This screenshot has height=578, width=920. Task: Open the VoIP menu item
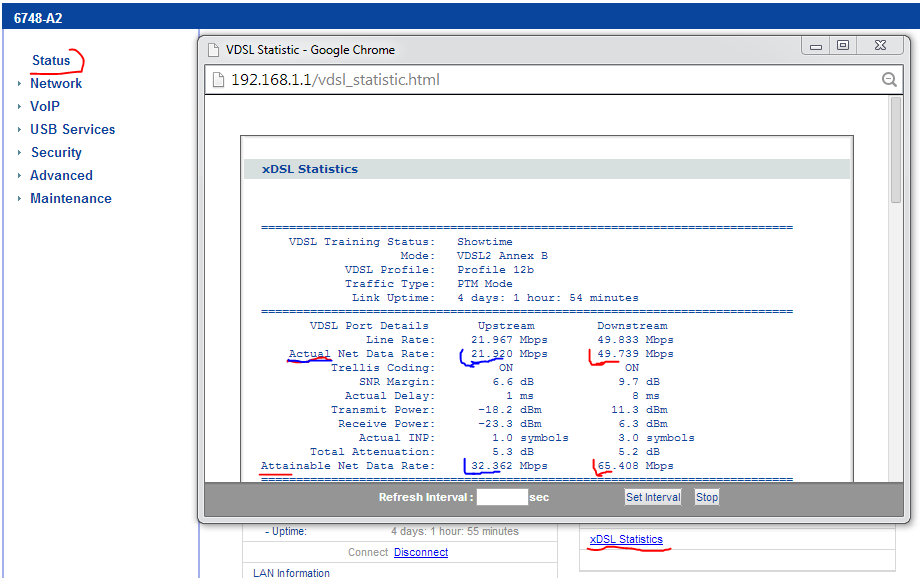pyautogui.click(x=45, y=106)
